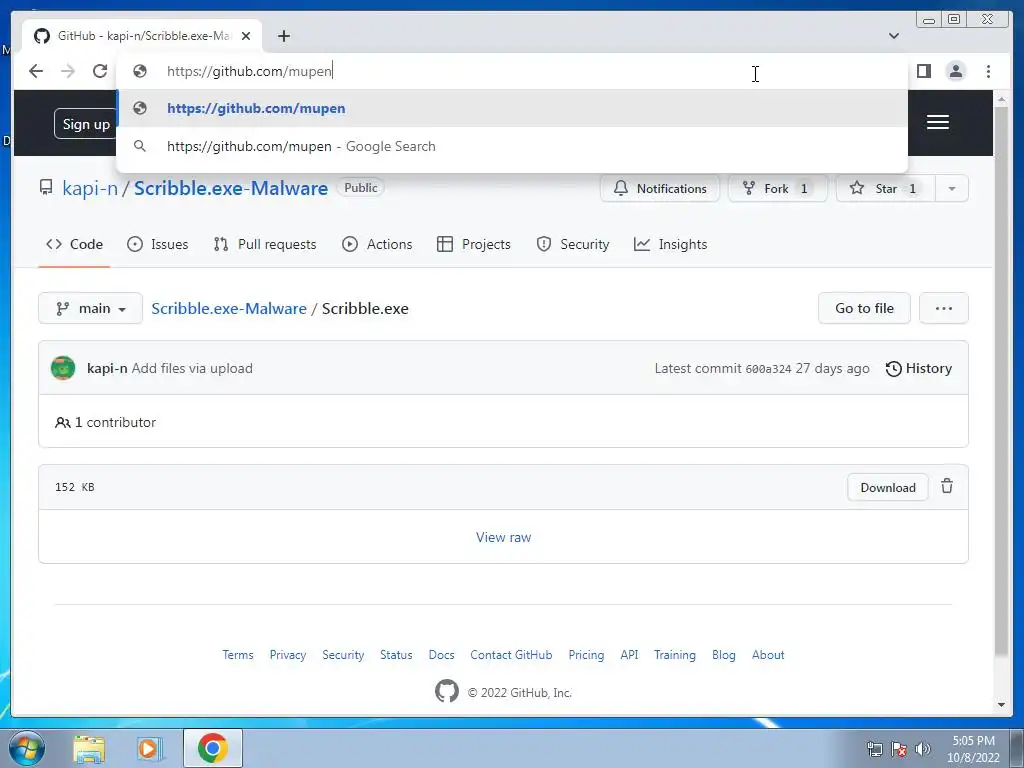
Task: Open the API footer link
Action: (x=630, y=655)
